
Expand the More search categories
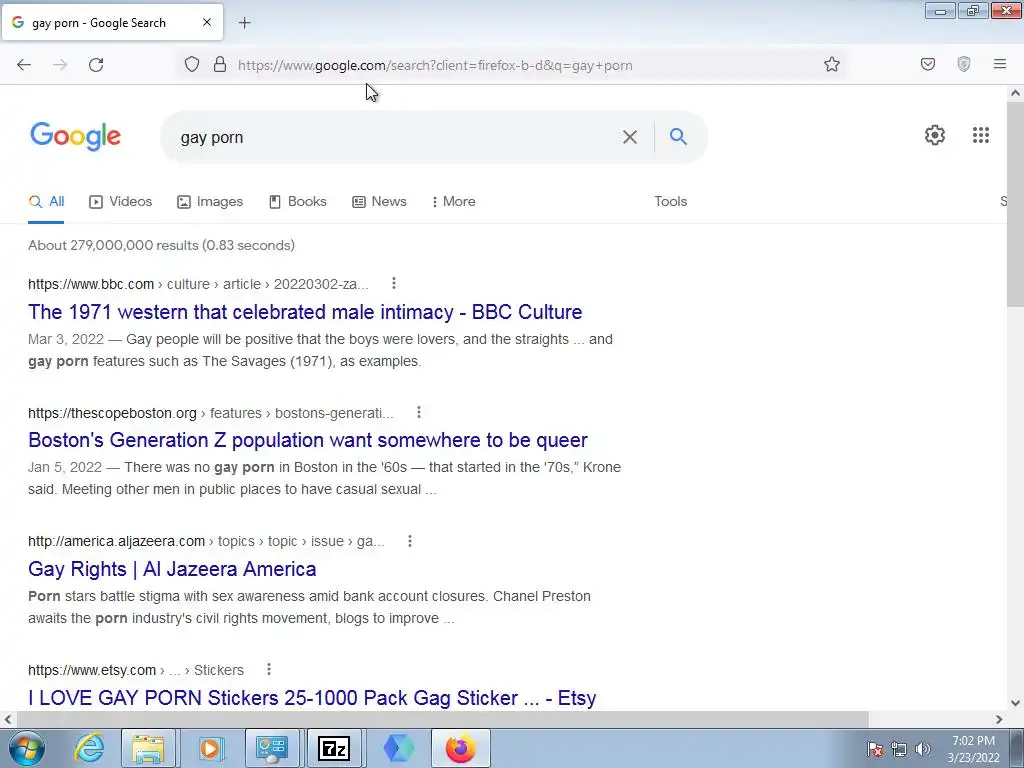tap(453, 202)
